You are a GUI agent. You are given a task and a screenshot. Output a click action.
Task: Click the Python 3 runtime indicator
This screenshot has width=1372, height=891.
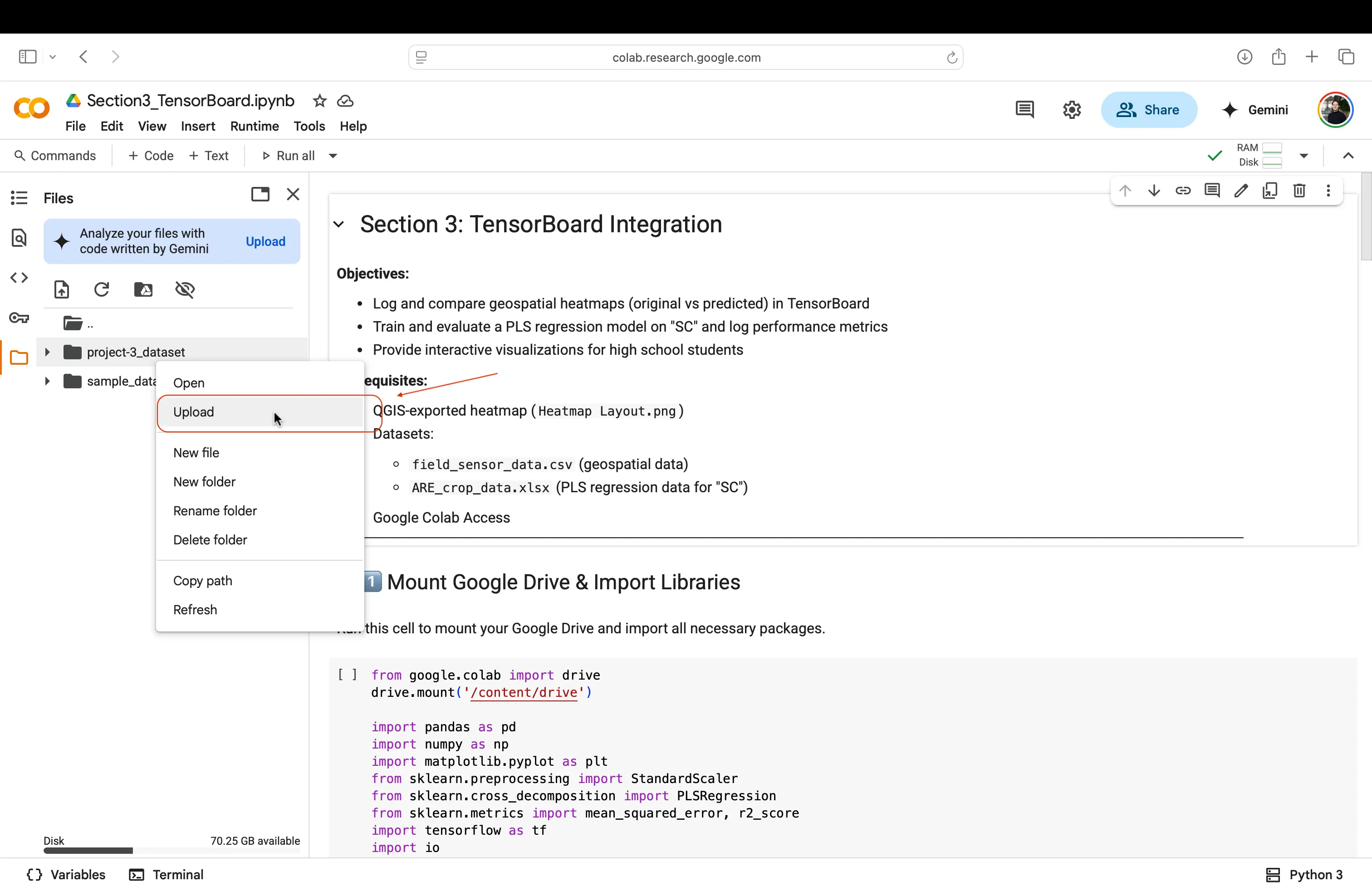coord(1304,874)
